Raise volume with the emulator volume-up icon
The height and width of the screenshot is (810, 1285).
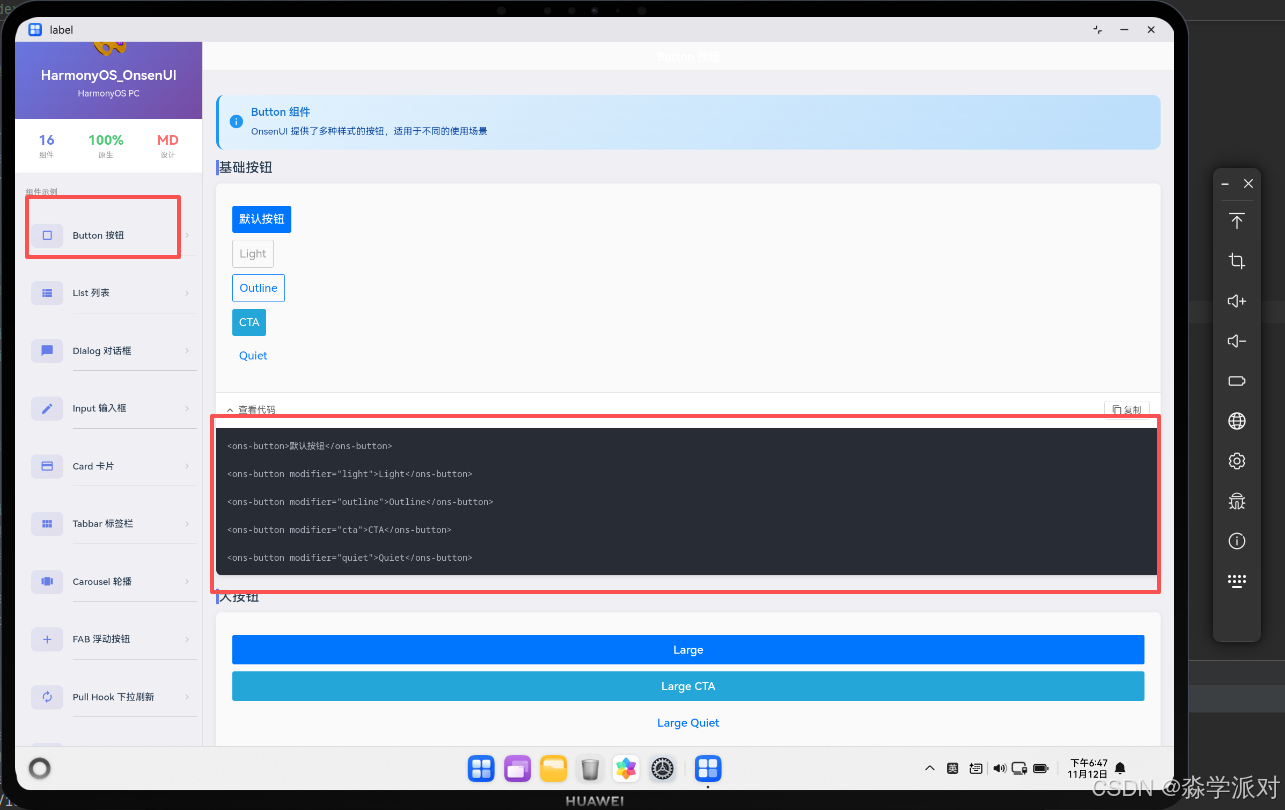[x=1237, y=301]
